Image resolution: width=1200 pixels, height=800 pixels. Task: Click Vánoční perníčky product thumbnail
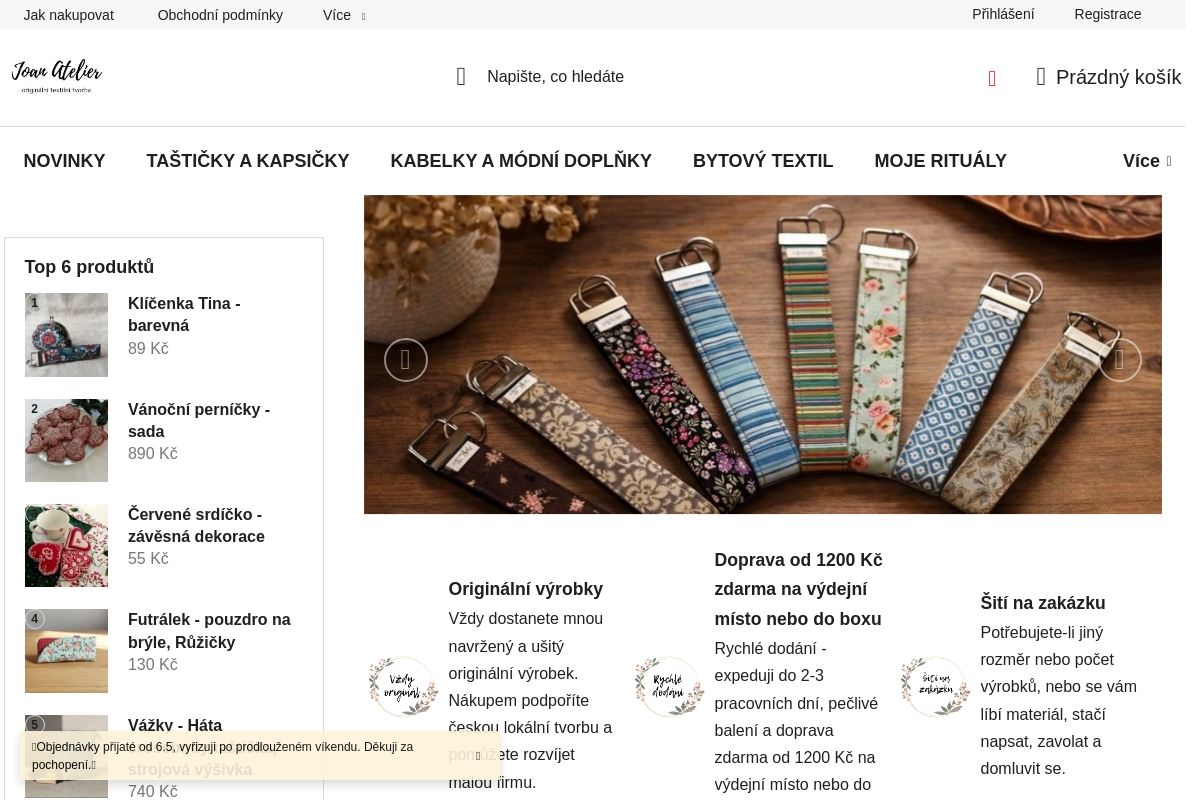pos(66,440)
